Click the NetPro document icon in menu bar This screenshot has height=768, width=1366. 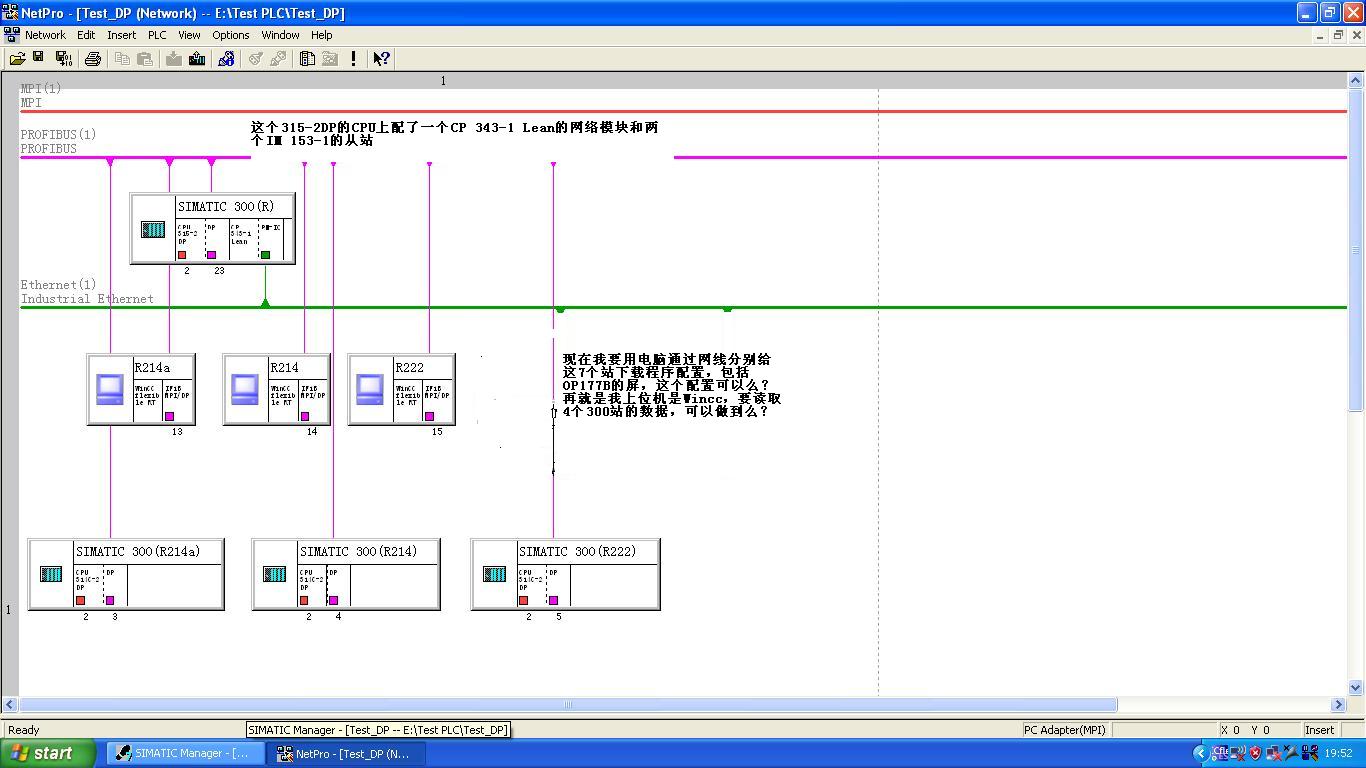[11, 35]
